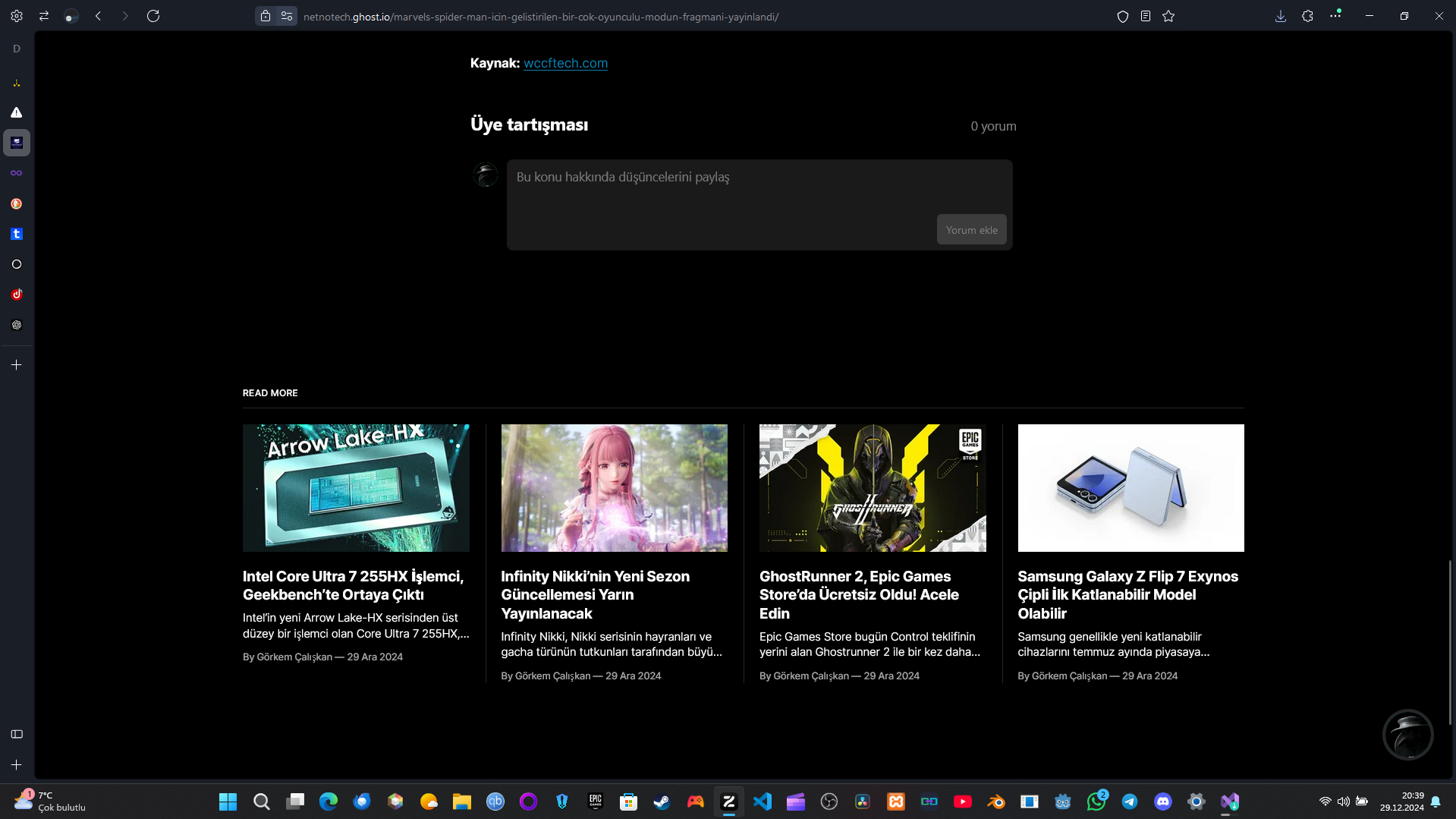Open 'GhostRunner 2, Epic Games Store'da' headline

pyautogui.click(x=859, y=595)
